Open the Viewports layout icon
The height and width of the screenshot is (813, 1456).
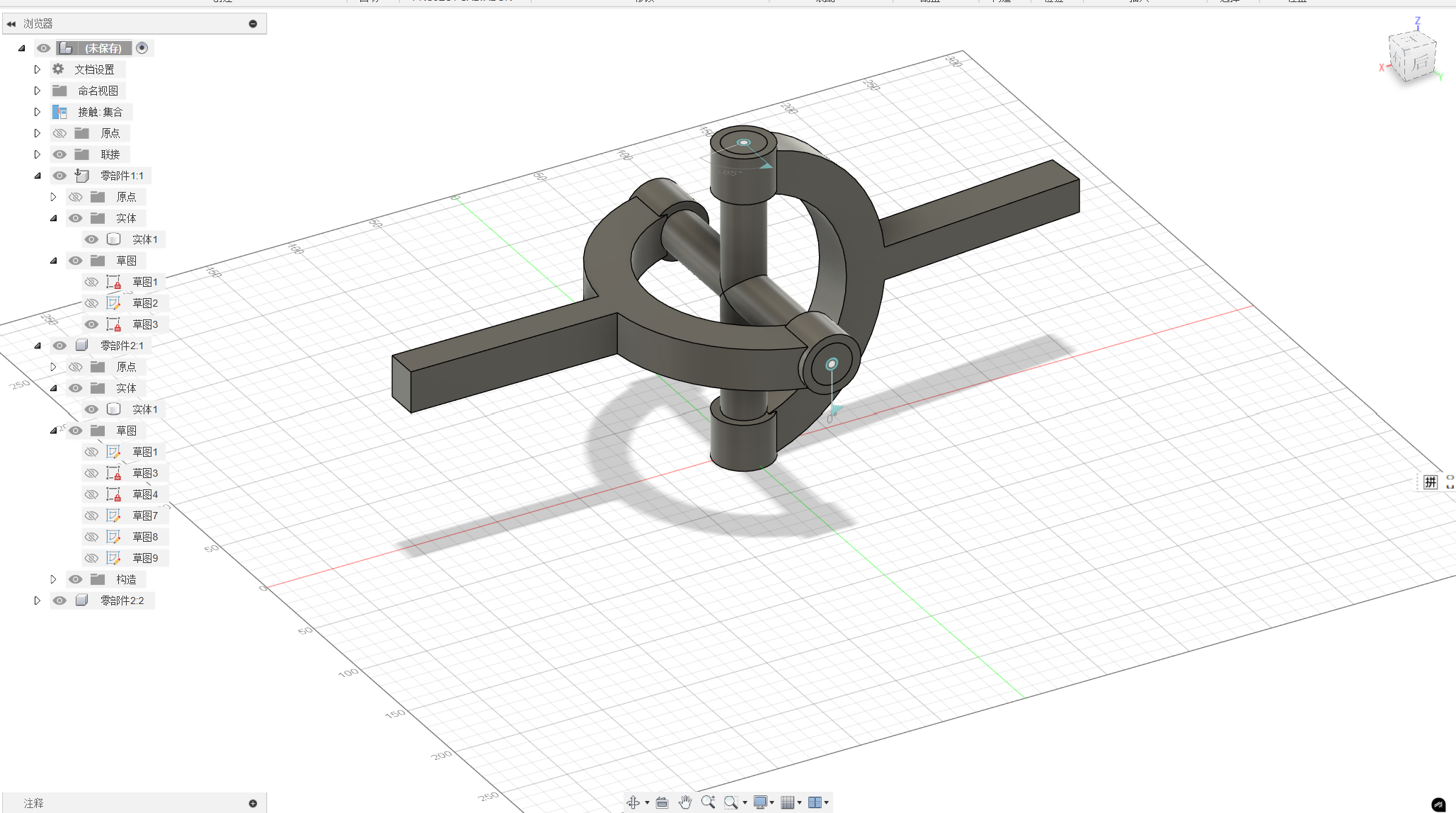(815, 802)
